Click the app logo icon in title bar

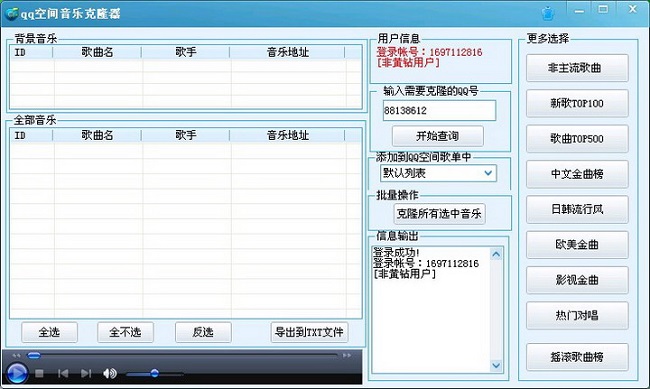click(x=11, y=13)
